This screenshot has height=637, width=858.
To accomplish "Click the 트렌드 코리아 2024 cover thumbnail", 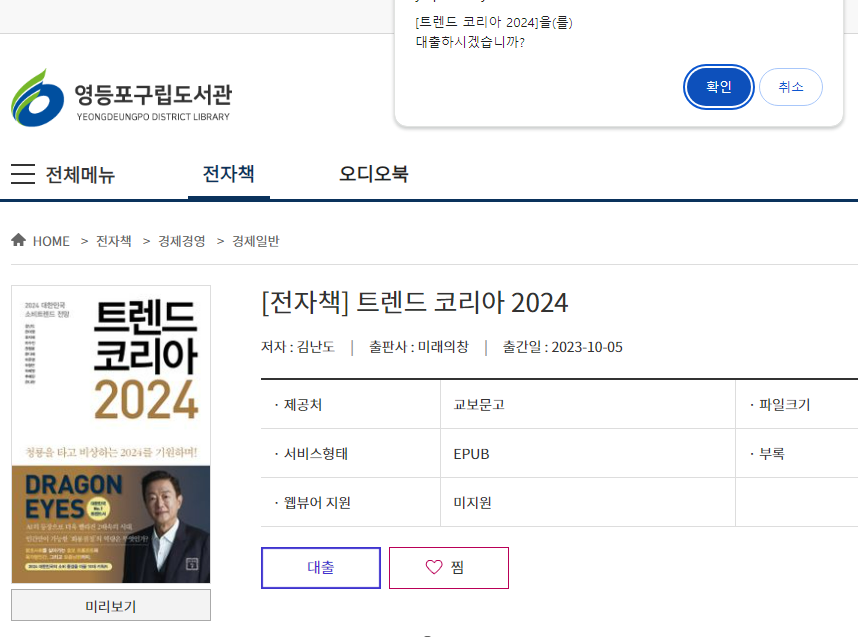I will pos(111,434).
